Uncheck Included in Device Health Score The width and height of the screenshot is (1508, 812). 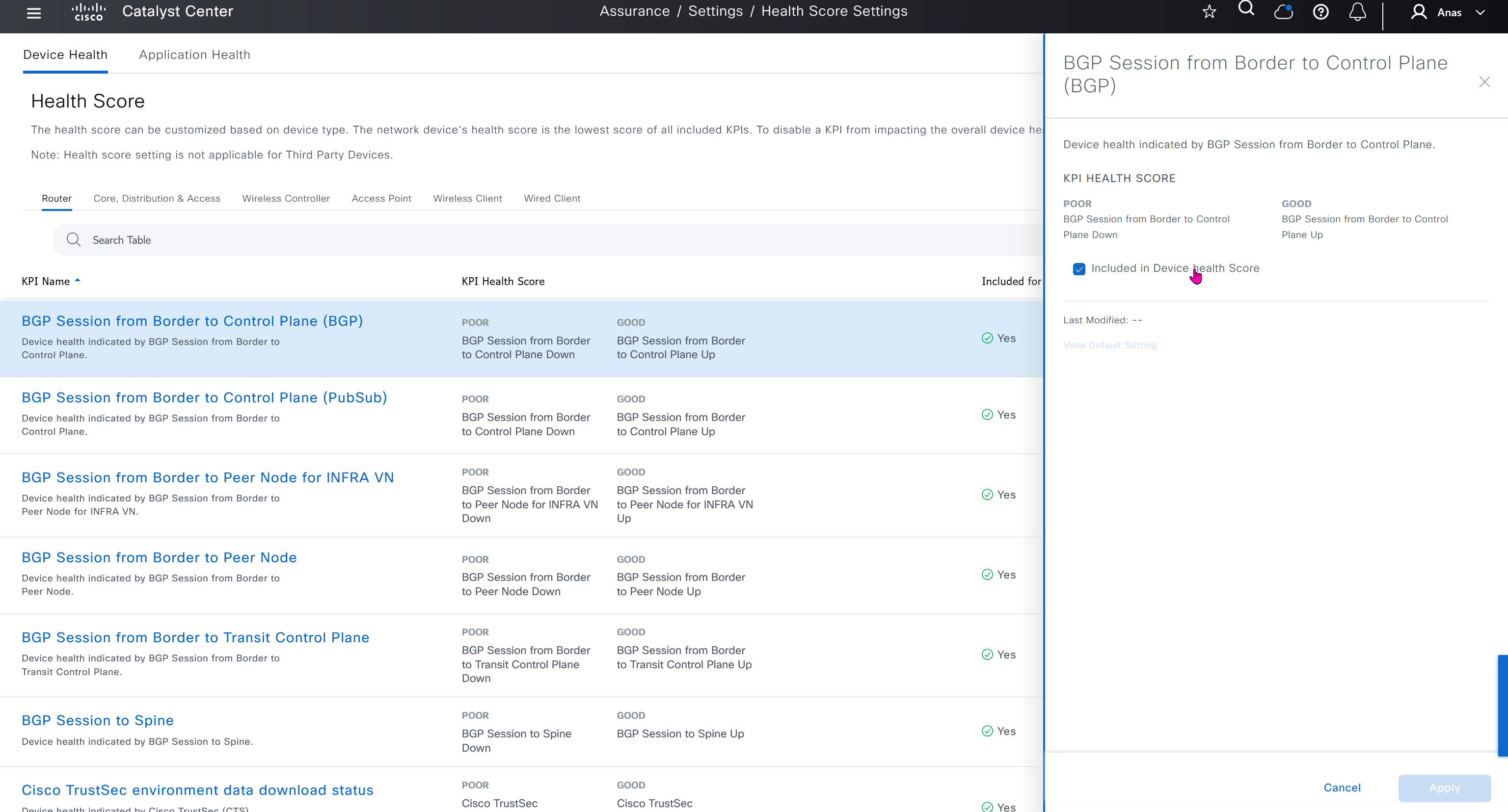[x=1079, y=268]
